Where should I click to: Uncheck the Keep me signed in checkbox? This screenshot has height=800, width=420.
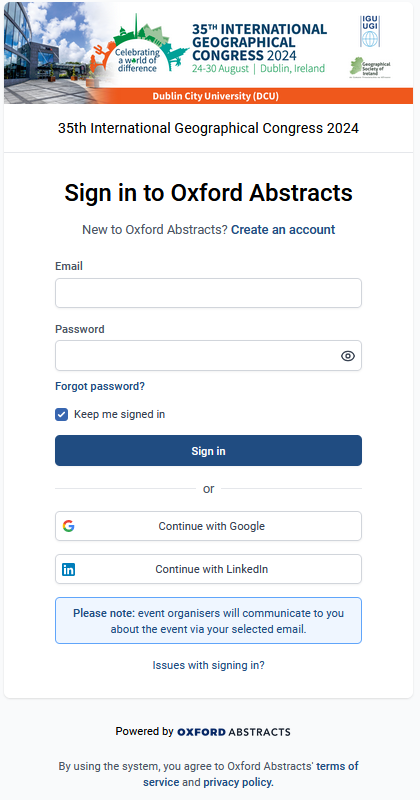click(61, 414)
